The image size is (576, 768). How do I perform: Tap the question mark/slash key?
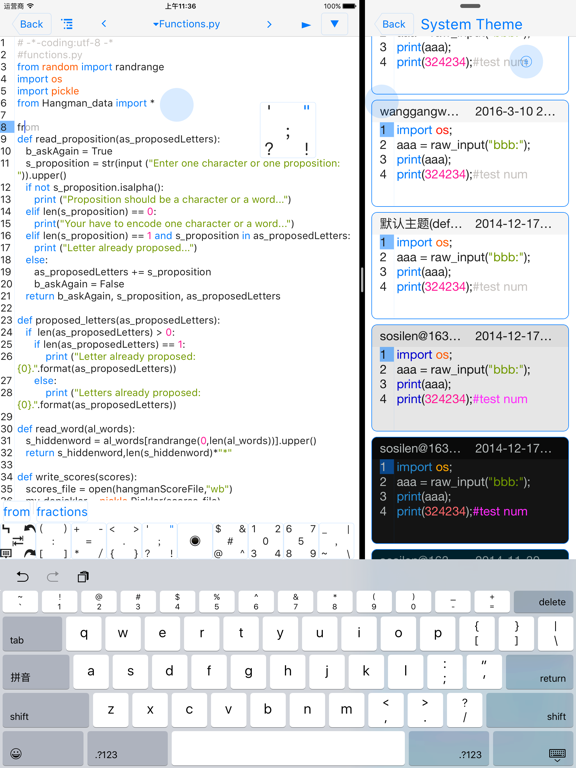click(464, 710)
